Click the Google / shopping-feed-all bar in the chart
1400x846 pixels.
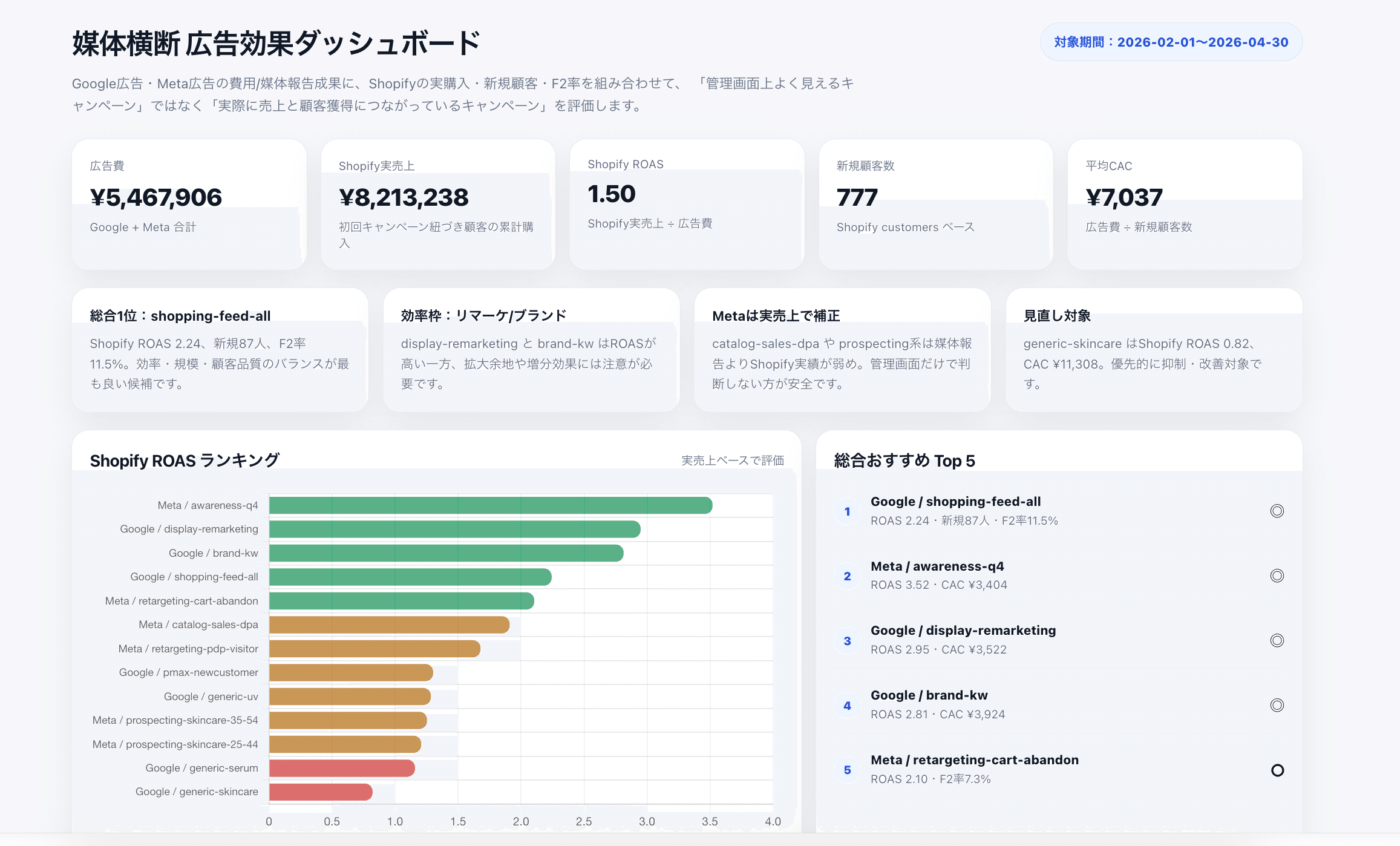(410, 577)
